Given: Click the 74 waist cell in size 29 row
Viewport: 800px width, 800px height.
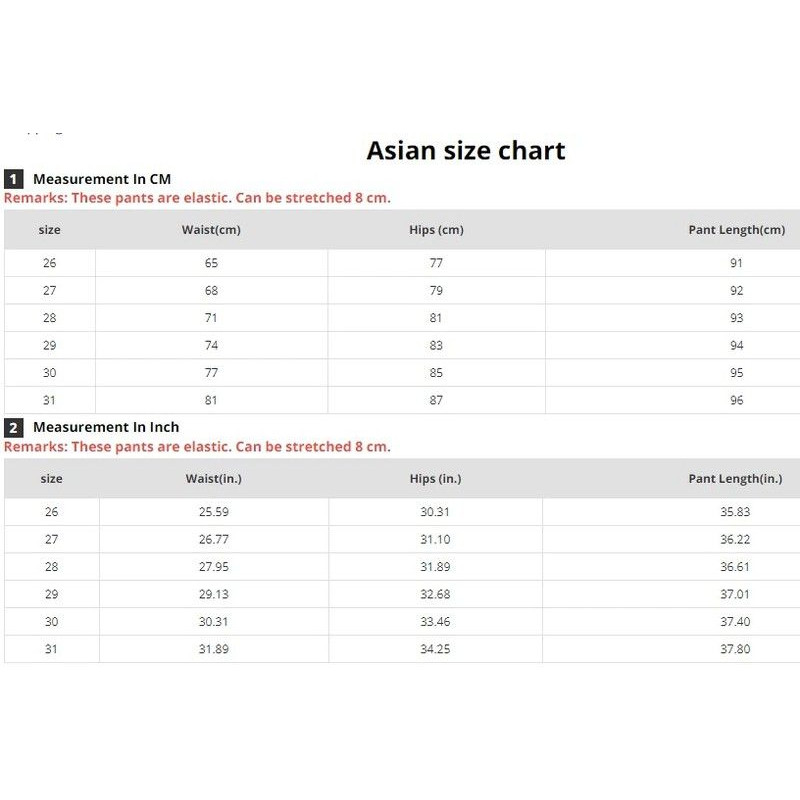Looking at the screenshot, I should (x=211, y=346).
